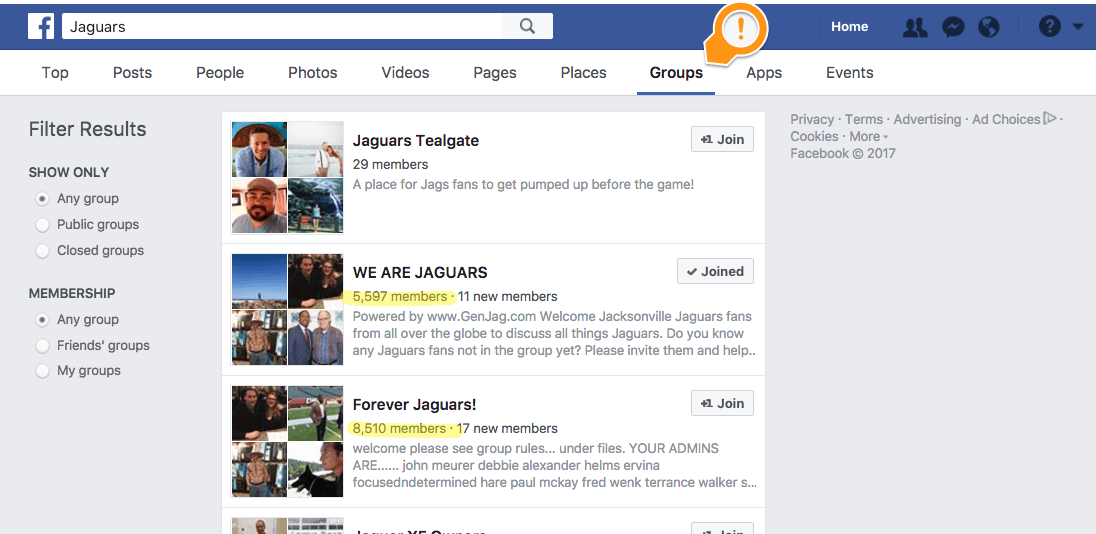Open the Friend Requests icon

(x=915, y=27)
